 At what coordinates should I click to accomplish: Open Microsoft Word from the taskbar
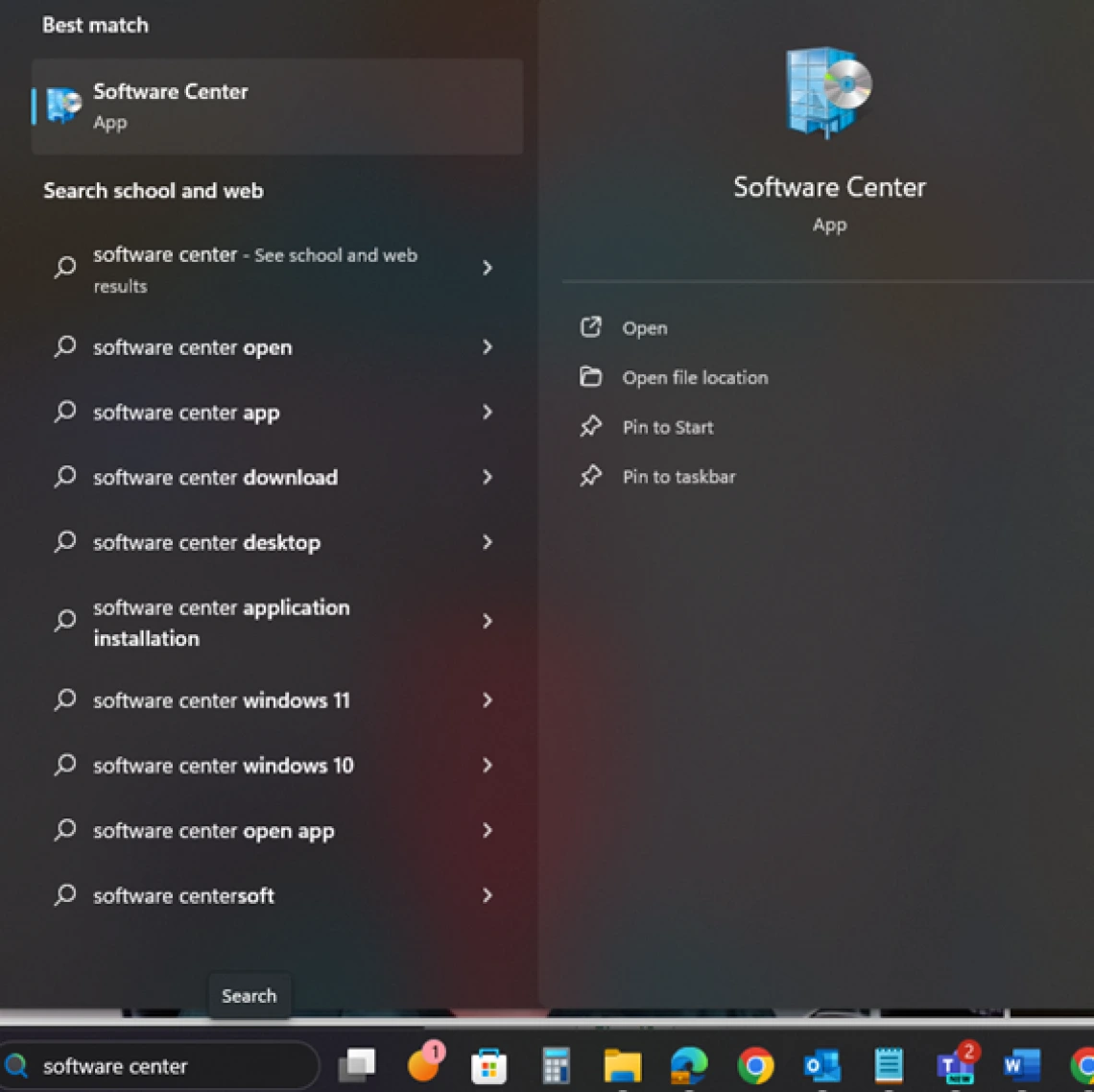1022,1065
